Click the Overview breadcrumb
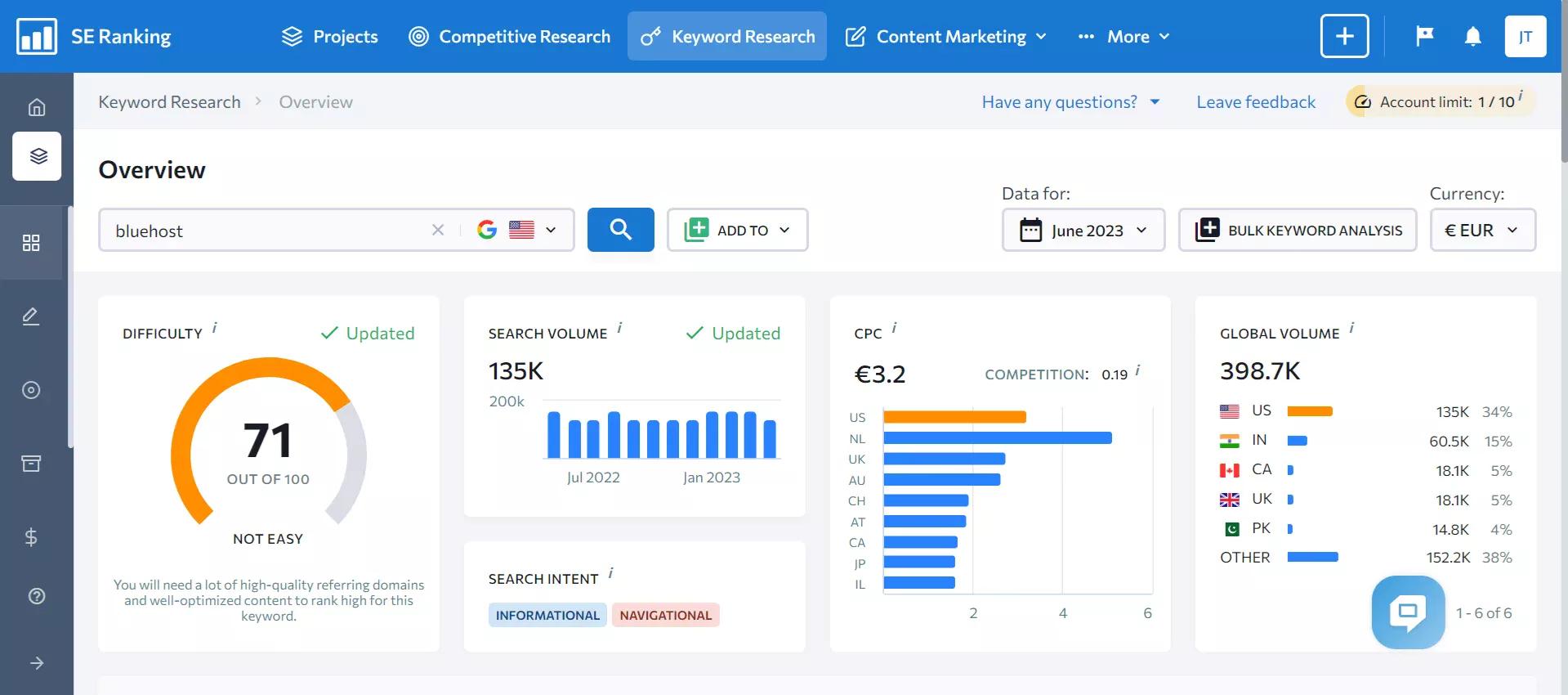The width and height of the screenshot is (1568, 695). click(x=315, y=102)
